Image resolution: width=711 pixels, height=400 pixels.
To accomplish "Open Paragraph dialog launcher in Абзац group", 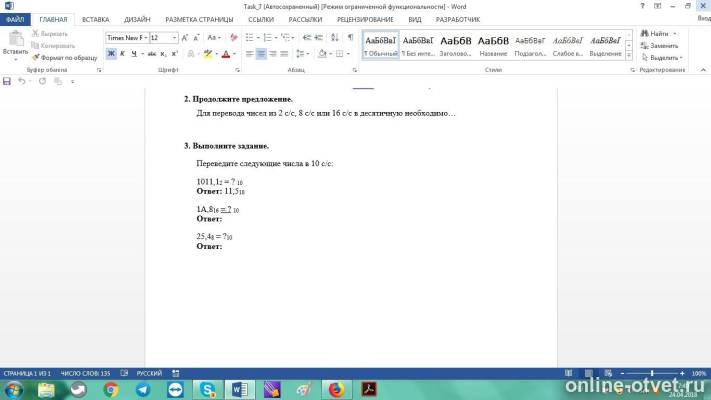I will click(355, 70).
